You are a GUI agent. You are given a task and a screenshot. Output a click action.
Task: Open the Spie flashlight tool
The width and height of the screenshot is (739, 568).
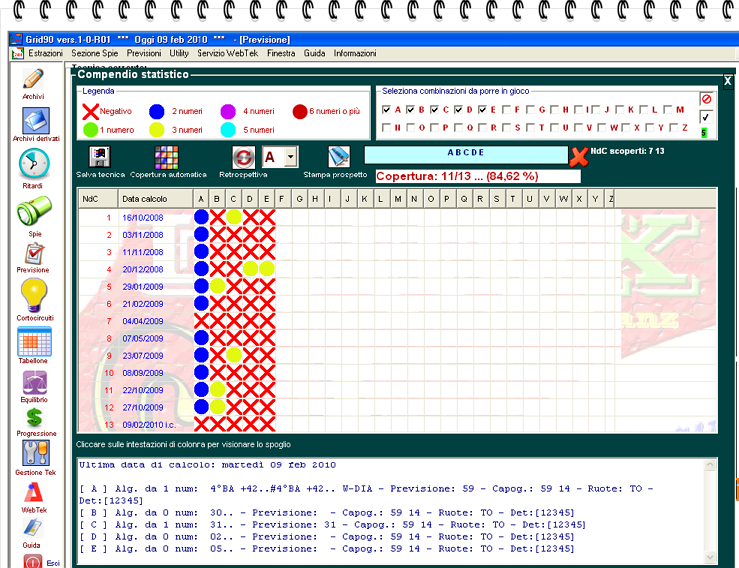[34, 213]
